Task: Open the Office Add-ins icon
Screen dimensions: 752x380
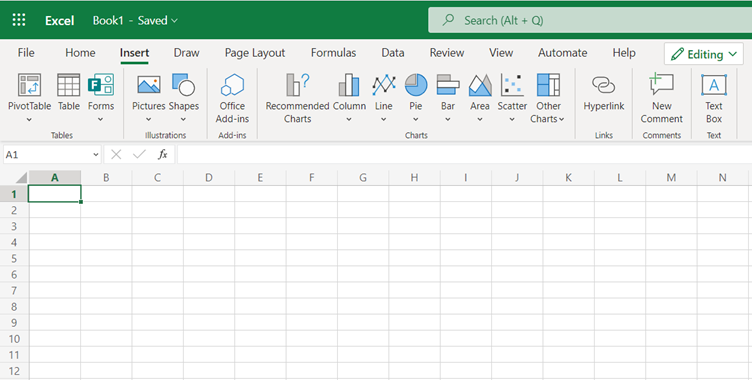Action: point(232,85)
